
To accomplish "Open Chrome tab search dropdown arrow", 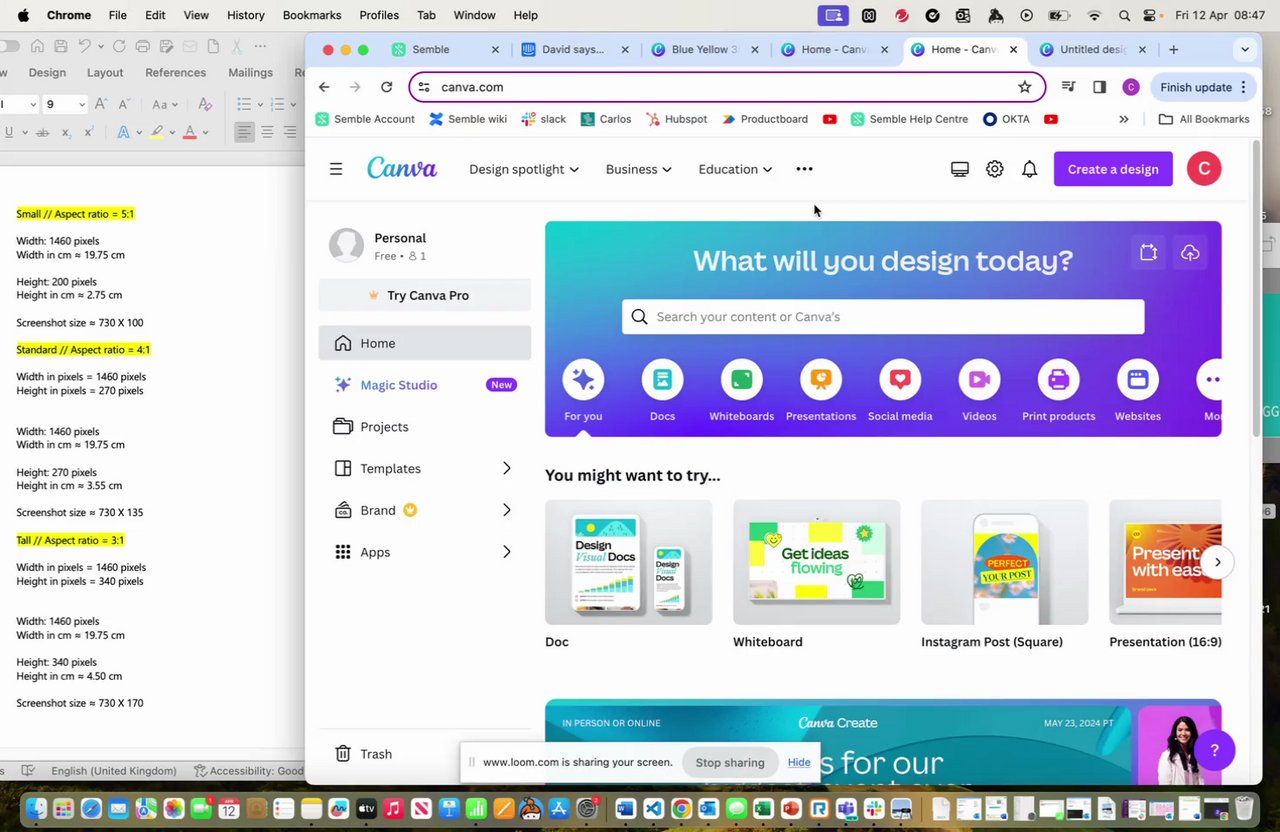I will pos(1244,49).
